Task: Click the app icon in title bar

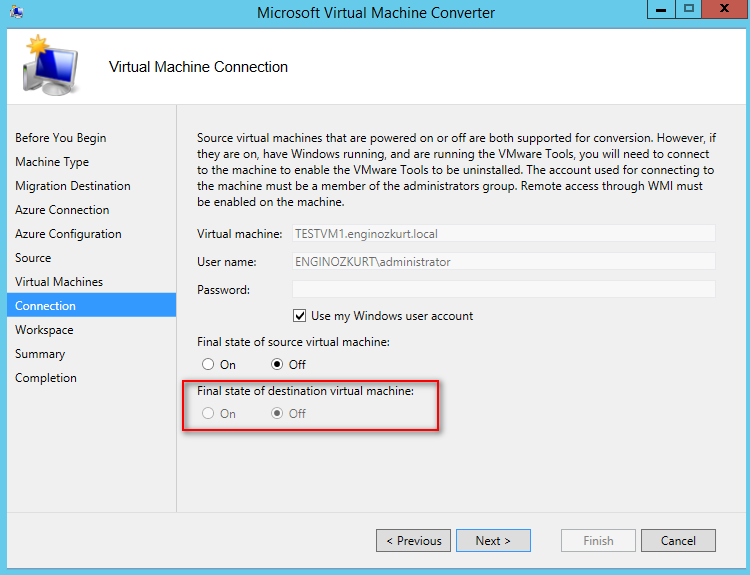Action: (16, 11)
